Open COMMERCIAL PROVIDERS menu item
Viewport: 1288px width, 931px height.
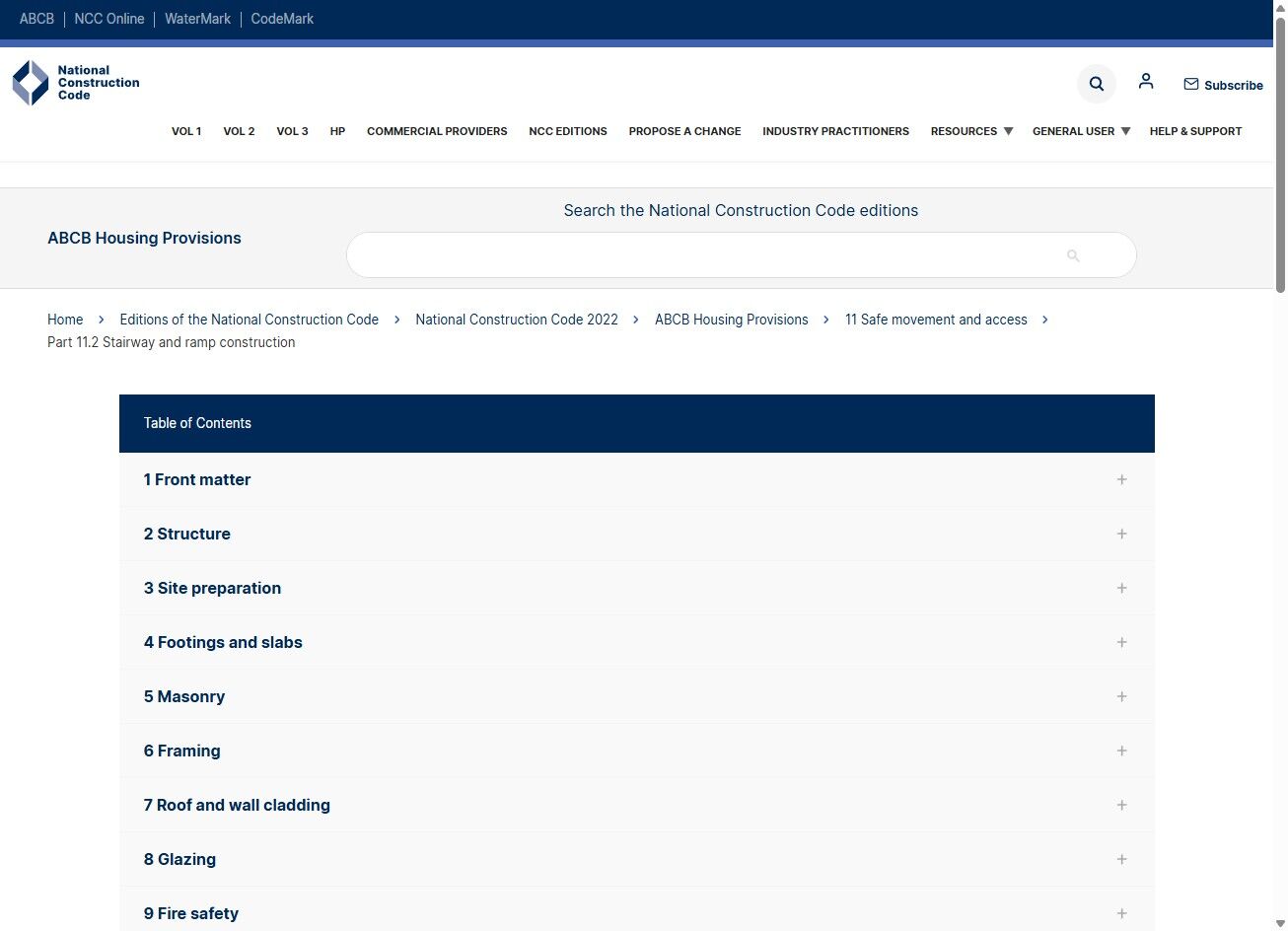(437, 131)
